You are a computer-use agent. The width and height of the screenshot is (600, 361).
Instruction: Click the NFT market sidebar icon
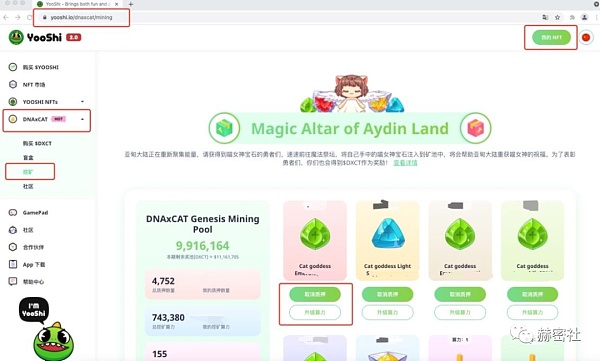tap(13, 84)
